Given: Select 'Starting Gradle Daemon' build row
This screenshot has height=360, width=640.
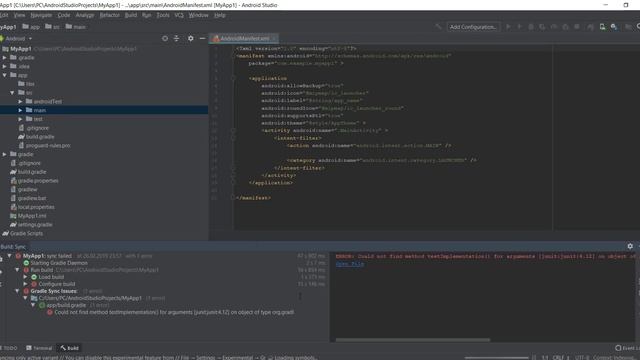Looking at the screenshot, I should pos(59,263).
